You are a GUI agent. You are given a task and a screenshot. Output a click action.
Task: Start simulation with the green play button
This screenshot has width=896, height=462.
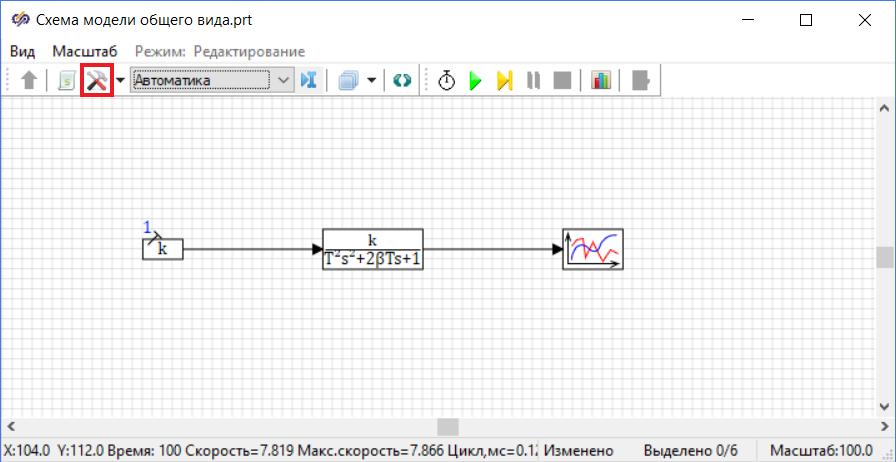[476, 80]
